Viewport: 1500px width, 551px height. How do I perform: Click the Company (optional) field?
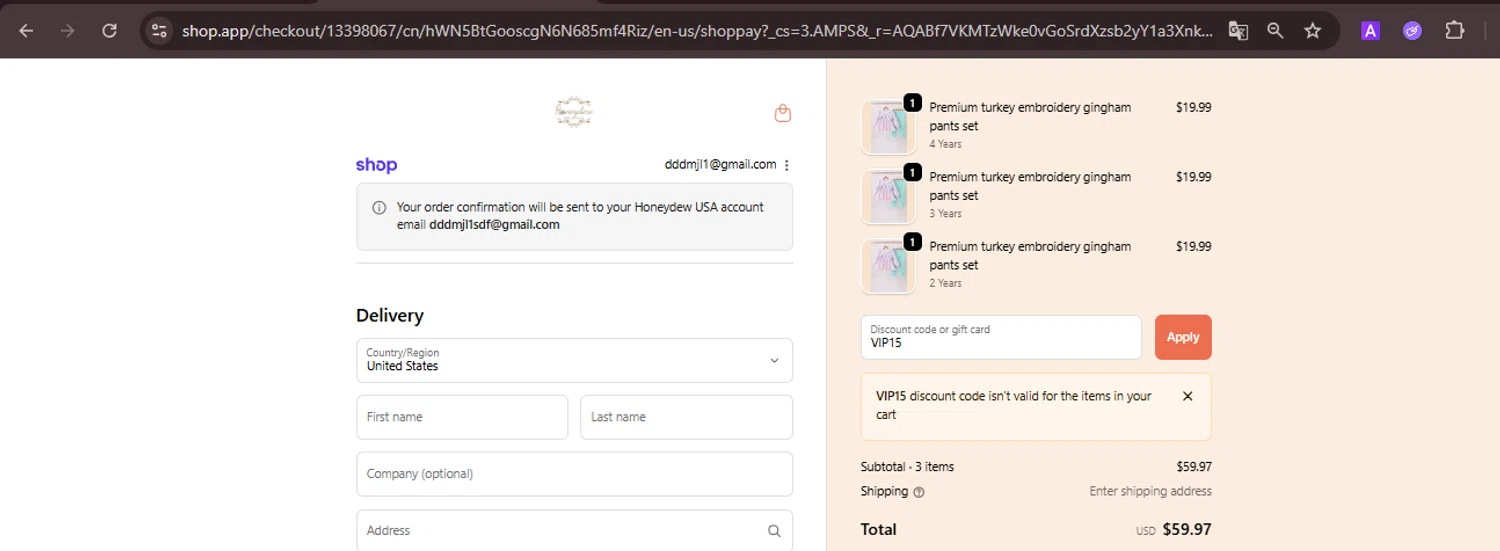pos(574,474)
